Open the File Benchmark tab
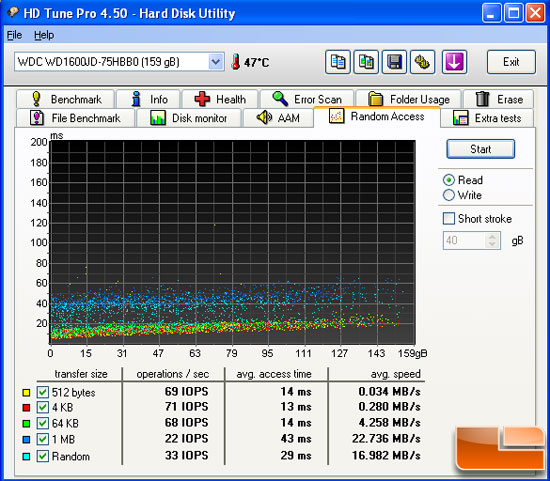This screenshot has height=481, width=550. click(75, 118)
